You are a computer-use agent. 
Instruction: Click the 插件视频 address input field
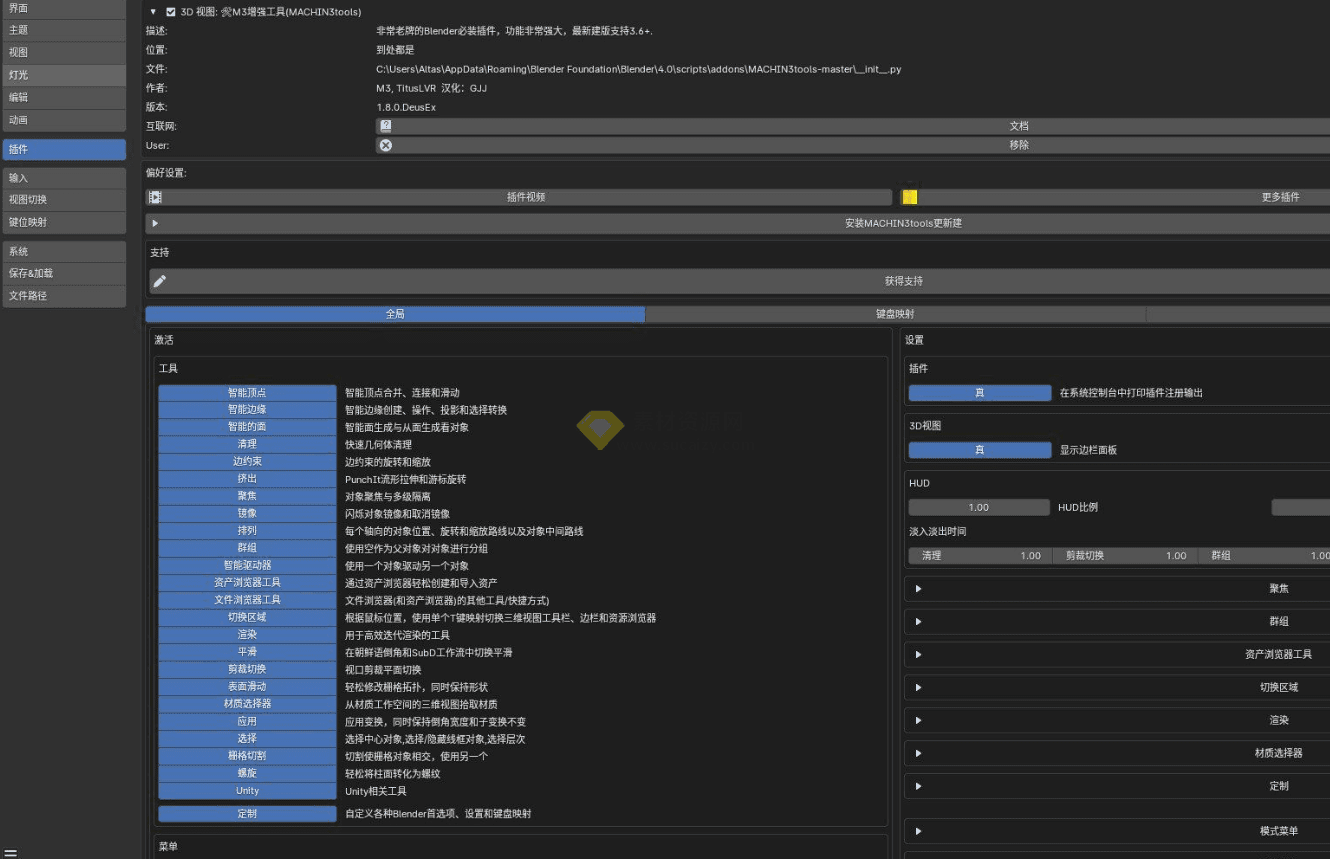pos(530,197)
